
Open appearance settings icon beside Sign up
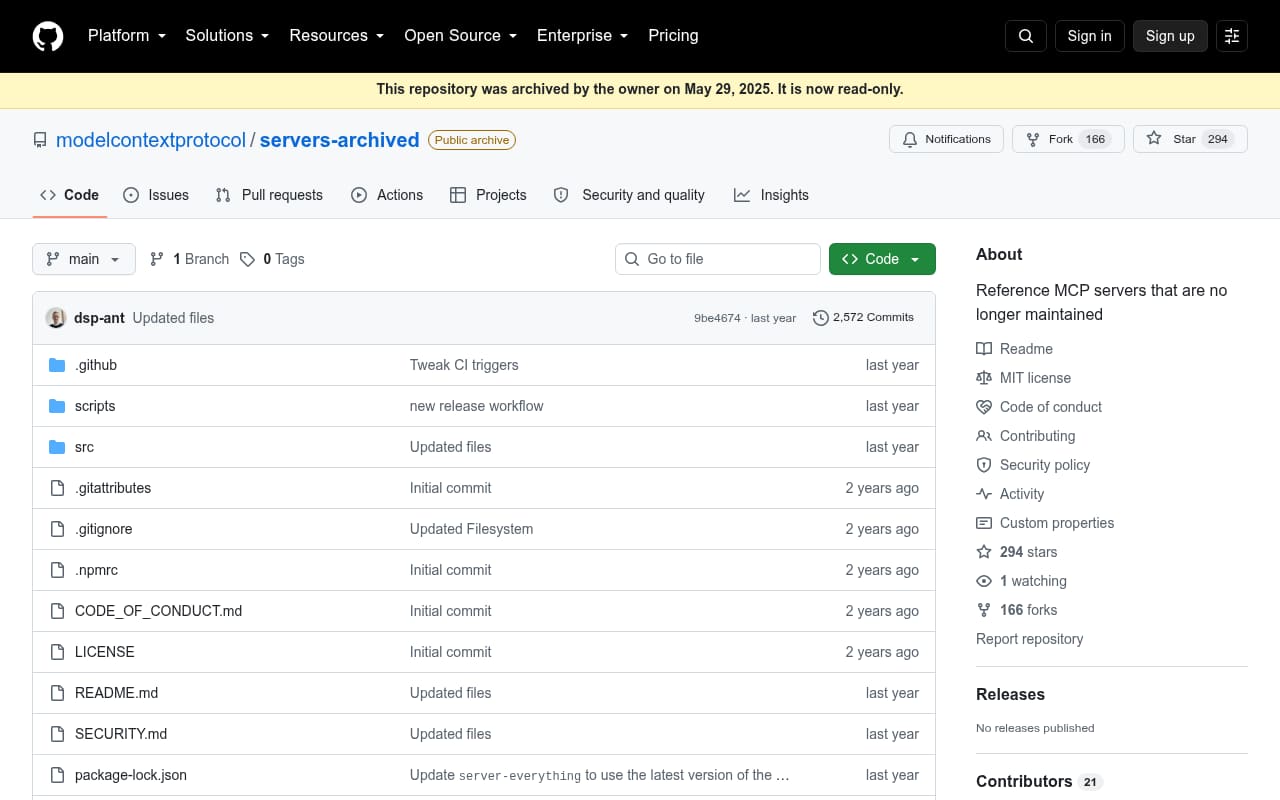tap(1232, 36)
